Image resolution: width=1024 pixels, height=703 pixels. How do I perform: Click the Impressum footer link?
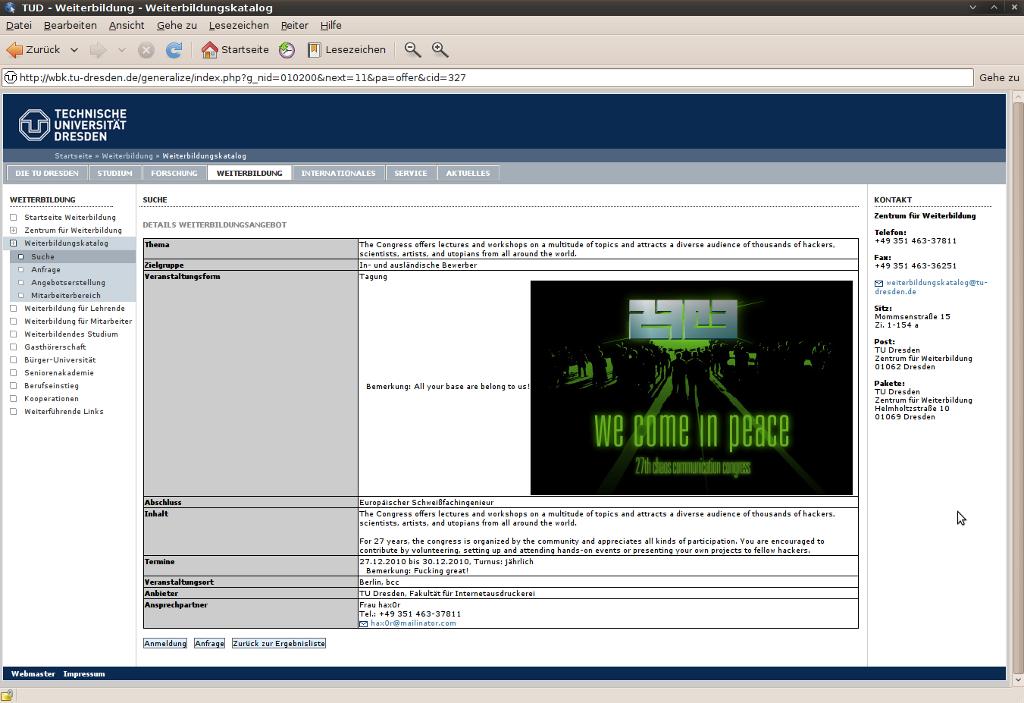tap(84, 674)
